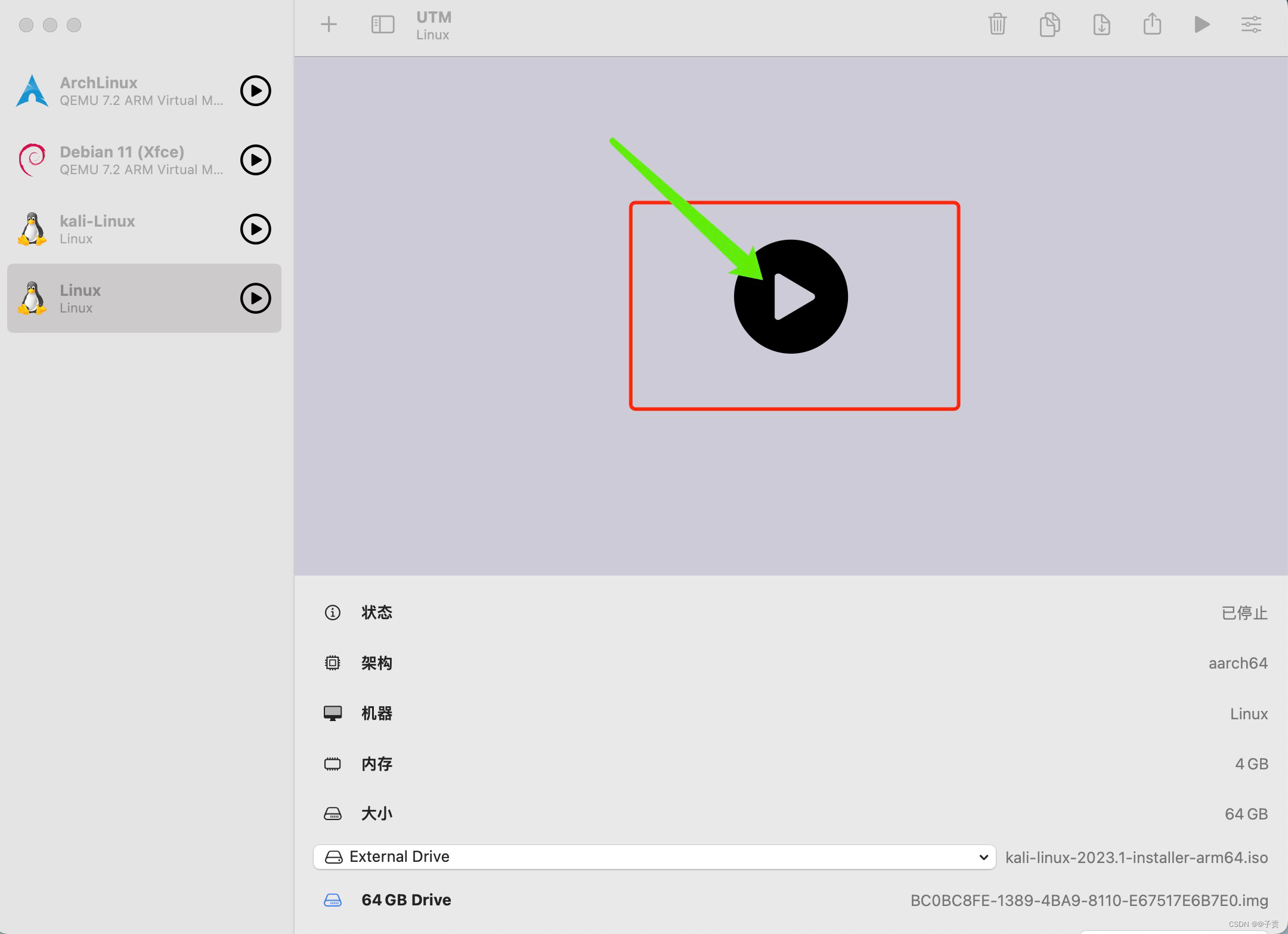Viewport: 1288px width, 934px height.
Task: Run the VM from the toolbar play icon
Action: (x=1202, y=24)
